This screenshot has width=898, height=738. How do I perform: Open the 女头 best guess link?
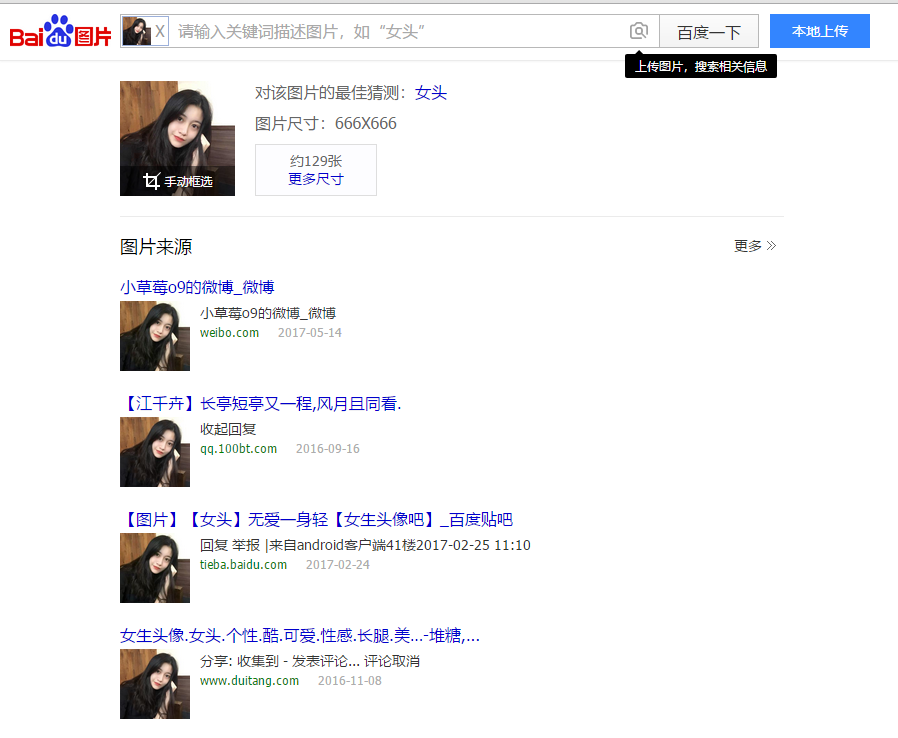click(431, 93)
